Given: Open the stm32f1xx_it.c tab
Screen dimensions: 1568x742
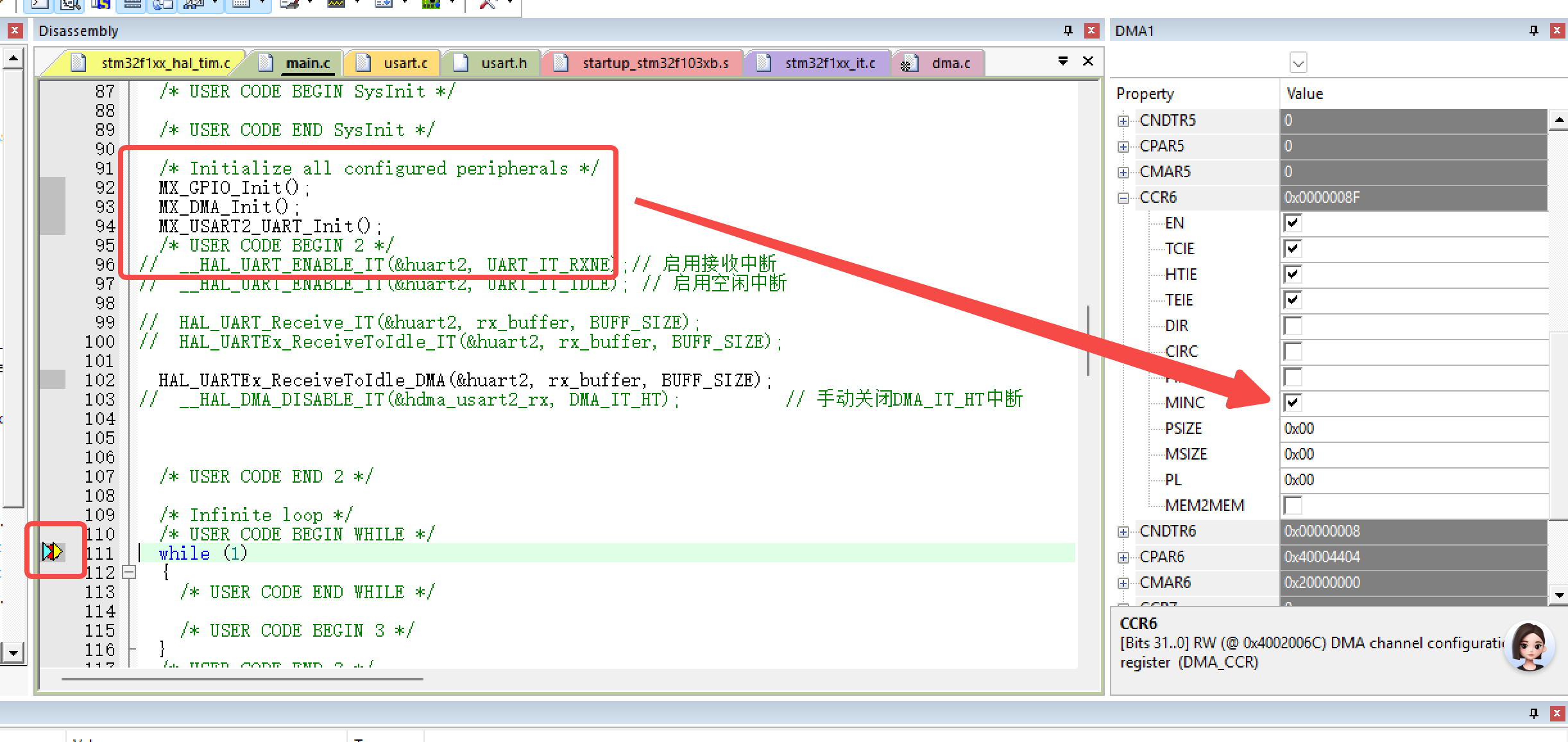Looking at the screenshot, I should pos(830,63).
